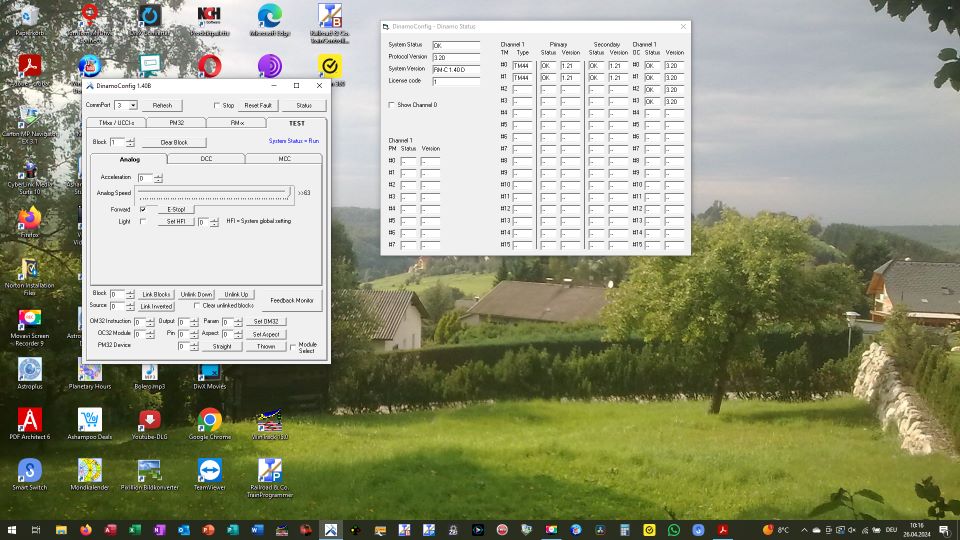
Task: Switch to the PM32 tab
Action: click(x=175, y=123)
